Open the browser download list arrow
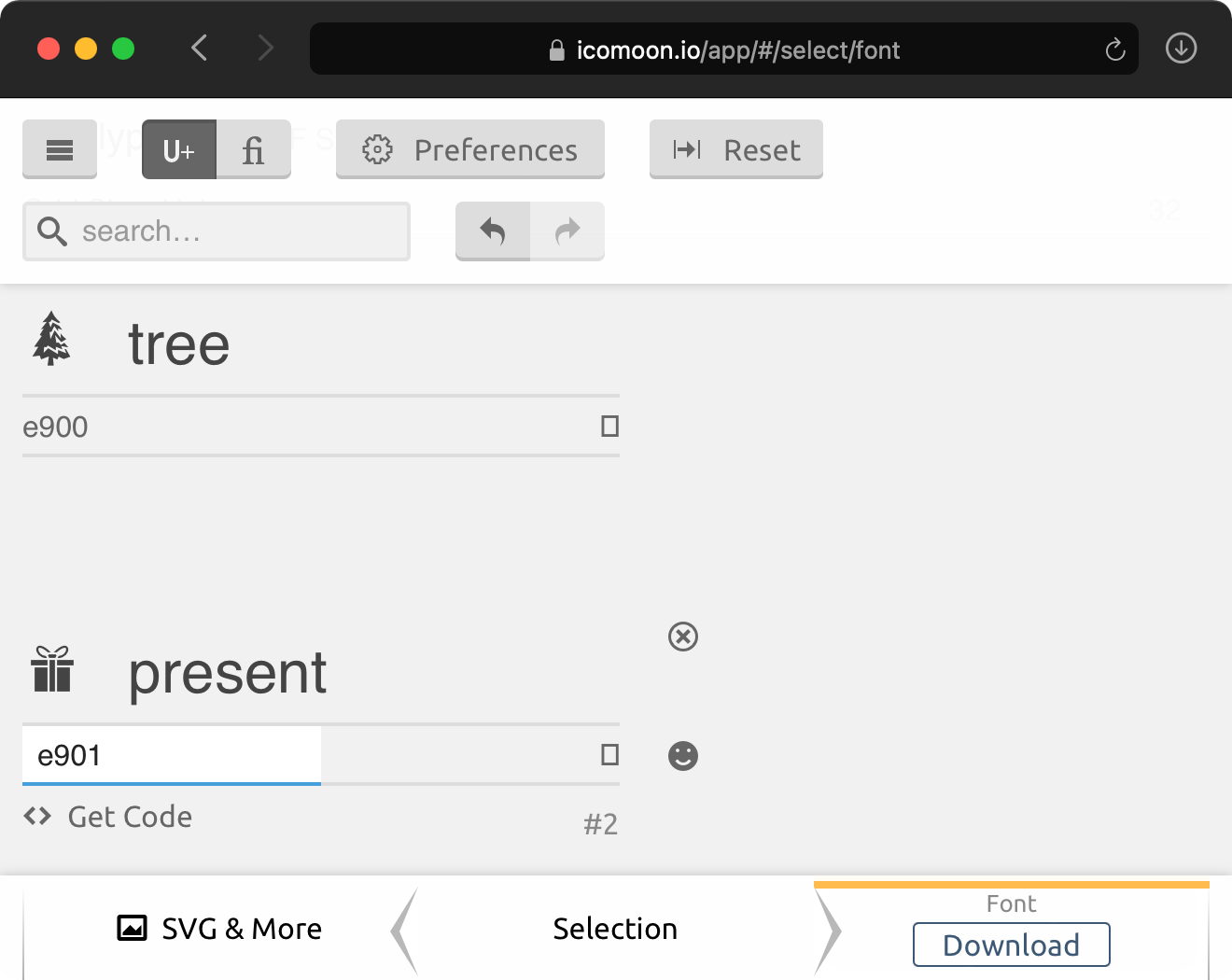The height and width of the screenshot is (980, 1232). (1180, 48)
